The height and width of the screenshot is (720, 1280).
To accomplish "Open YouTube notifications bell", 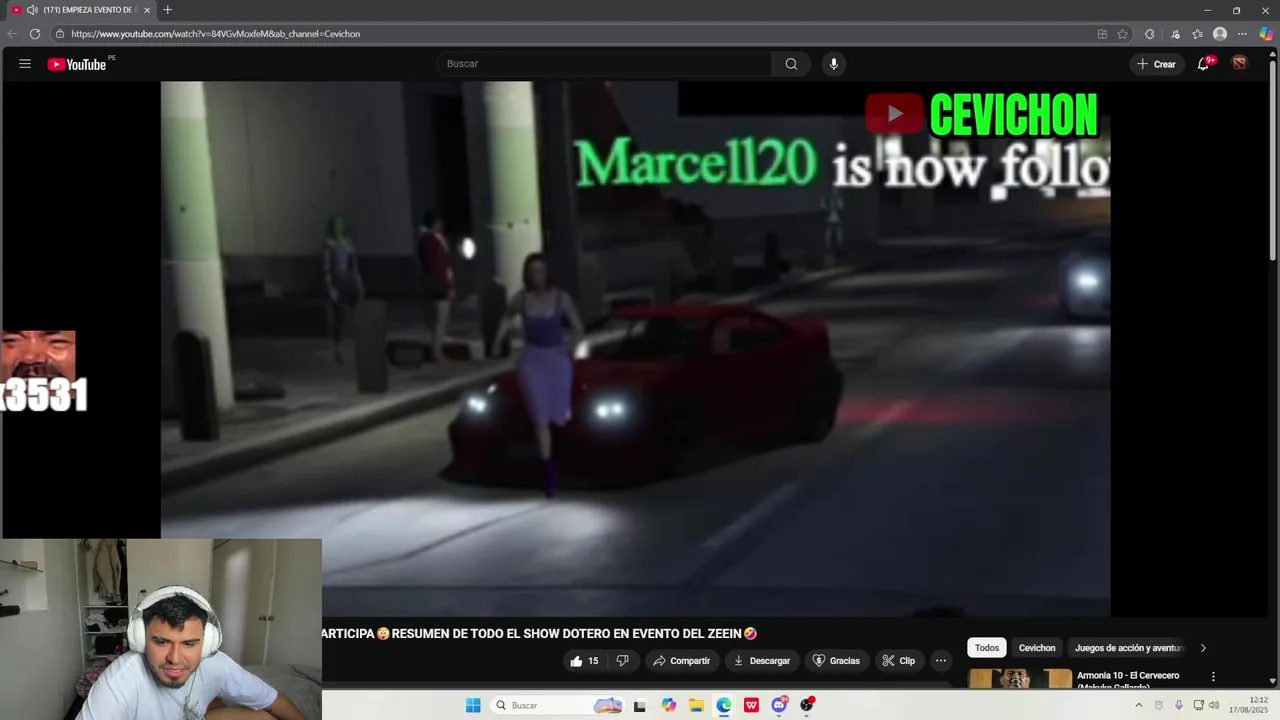I will tap(1204, 64).
